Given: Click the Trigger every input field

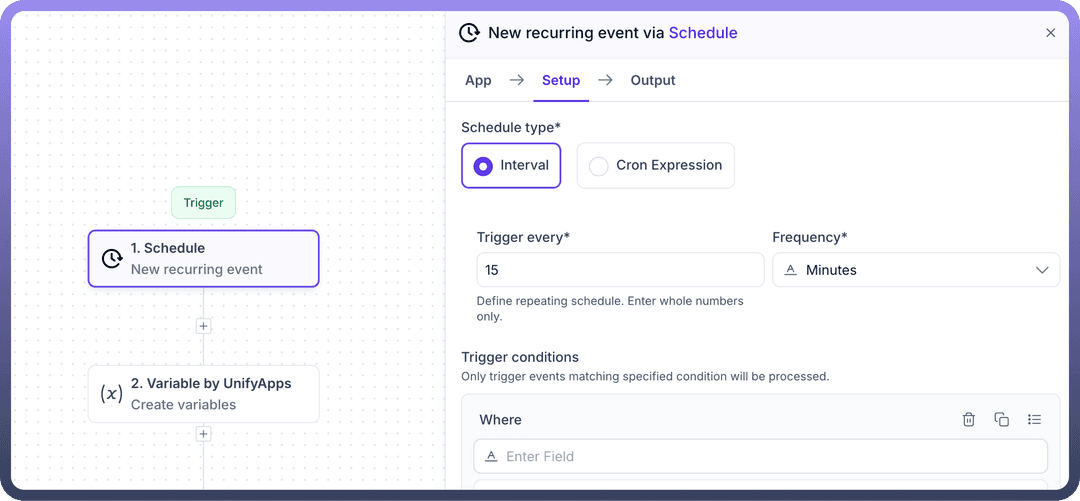Looking at the screenshot, I should (x=620, y=270).
